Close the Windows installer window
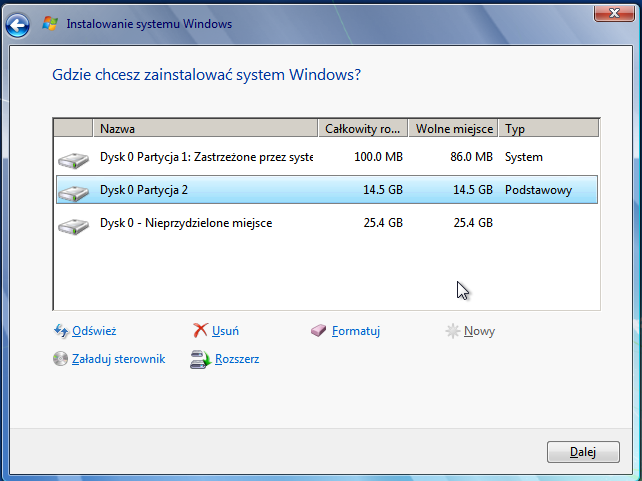Viewport: 642px width, 481px height. (x=614, y=13)
